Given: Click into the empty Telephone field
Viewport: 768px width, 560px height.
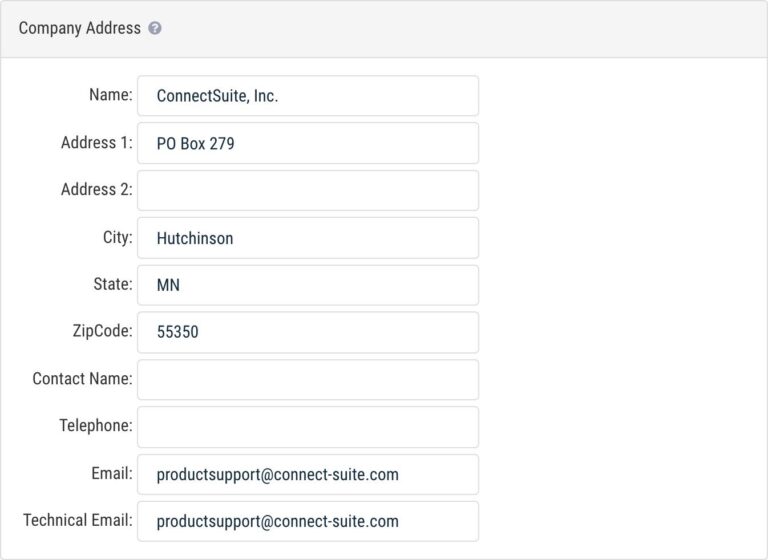Looking at the screenshot, I should [x=307, y=427].
